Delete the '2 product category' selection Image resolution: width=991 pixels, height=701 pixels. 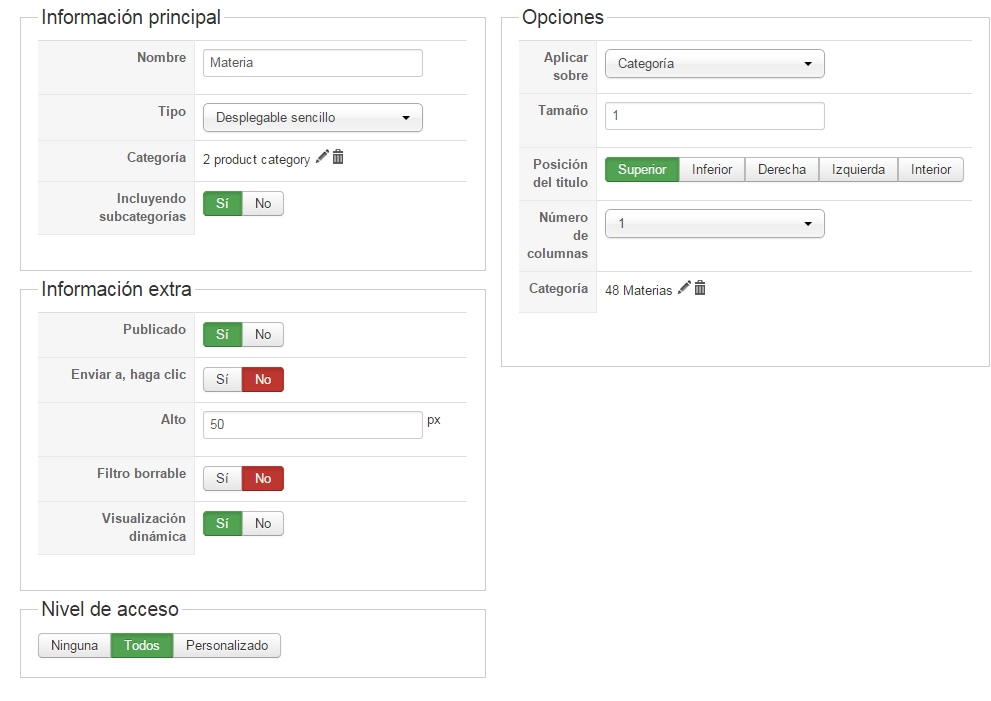[x=338, y=157]
